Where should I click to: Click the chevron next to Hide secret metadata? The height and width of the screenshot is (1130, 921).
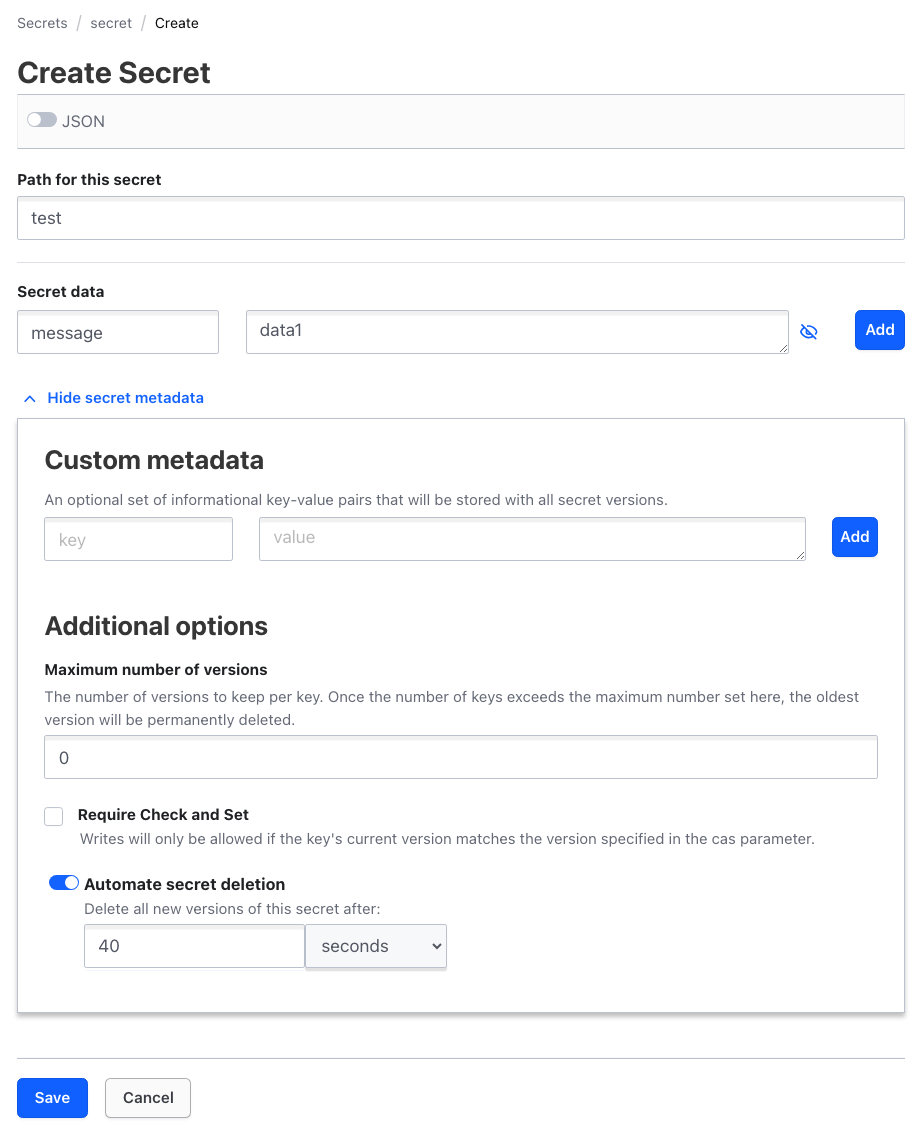pos(29,397)
